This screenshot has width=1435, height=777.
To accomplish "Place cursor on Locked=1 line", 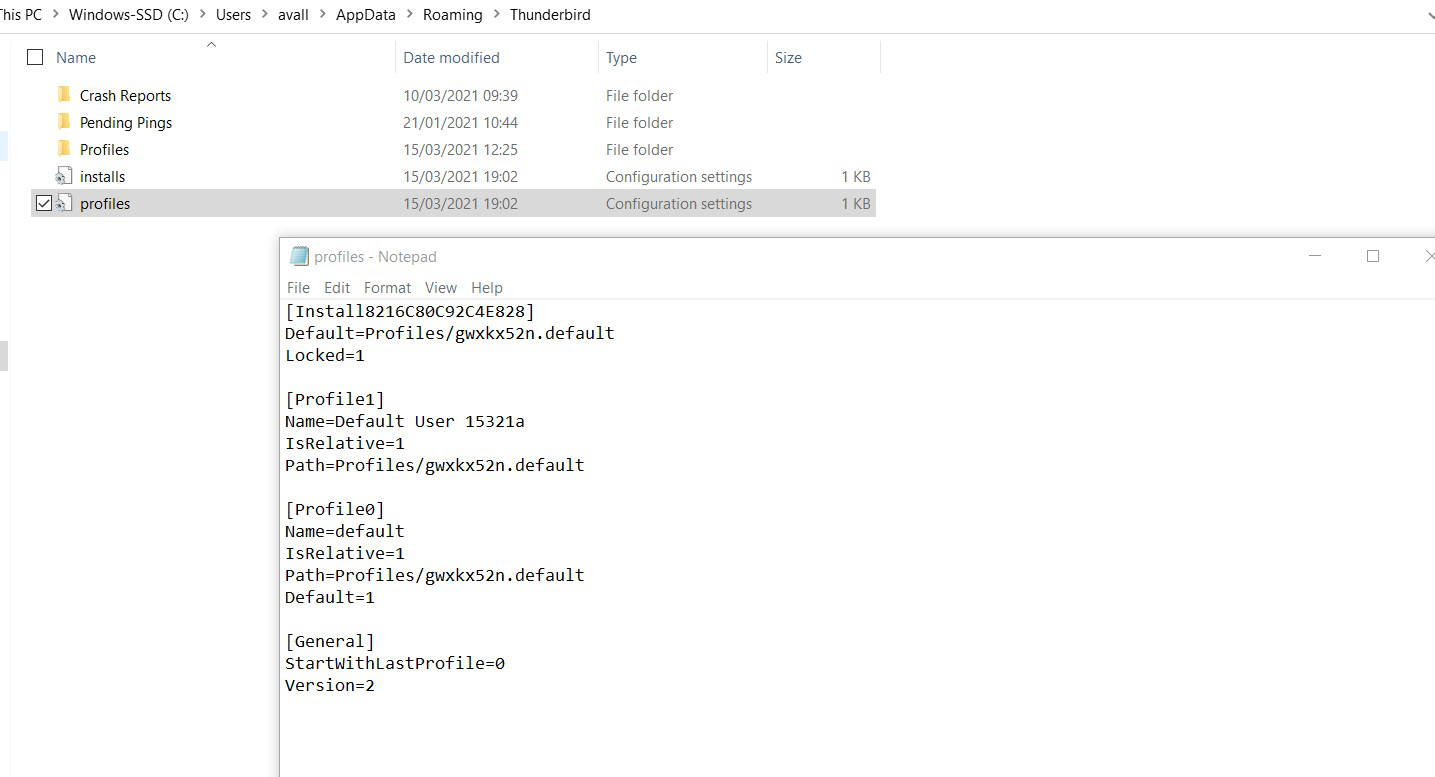I will tap(325, 355).
